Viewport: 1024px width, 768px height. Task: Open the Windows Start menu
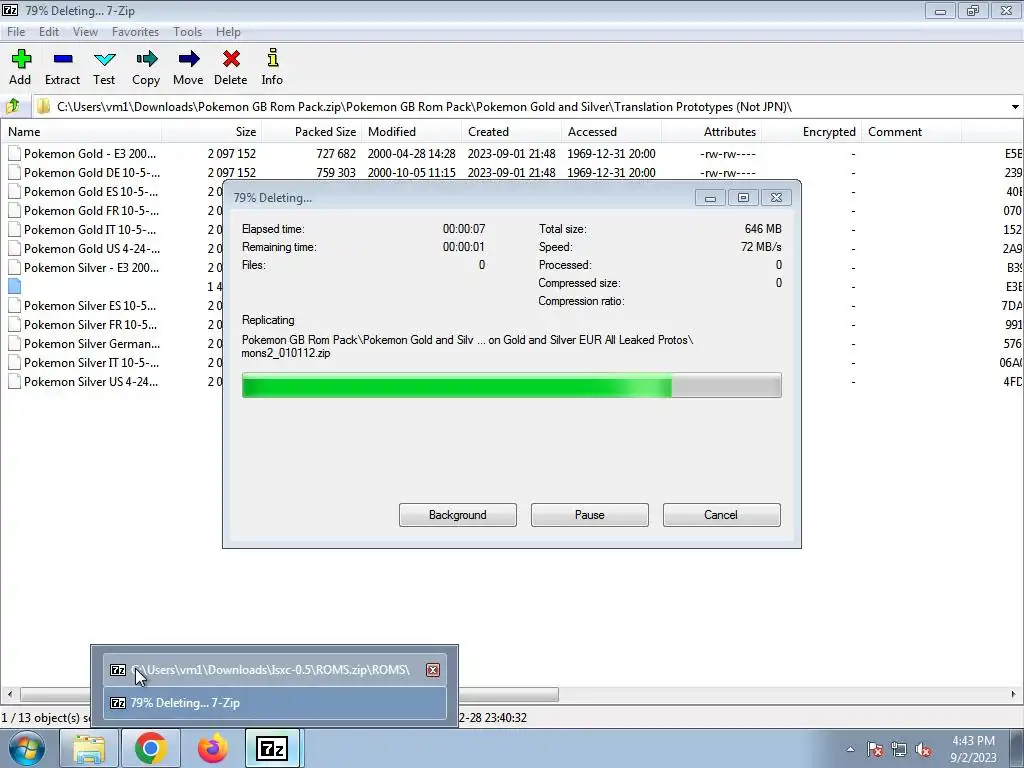(x=26, y=748)
